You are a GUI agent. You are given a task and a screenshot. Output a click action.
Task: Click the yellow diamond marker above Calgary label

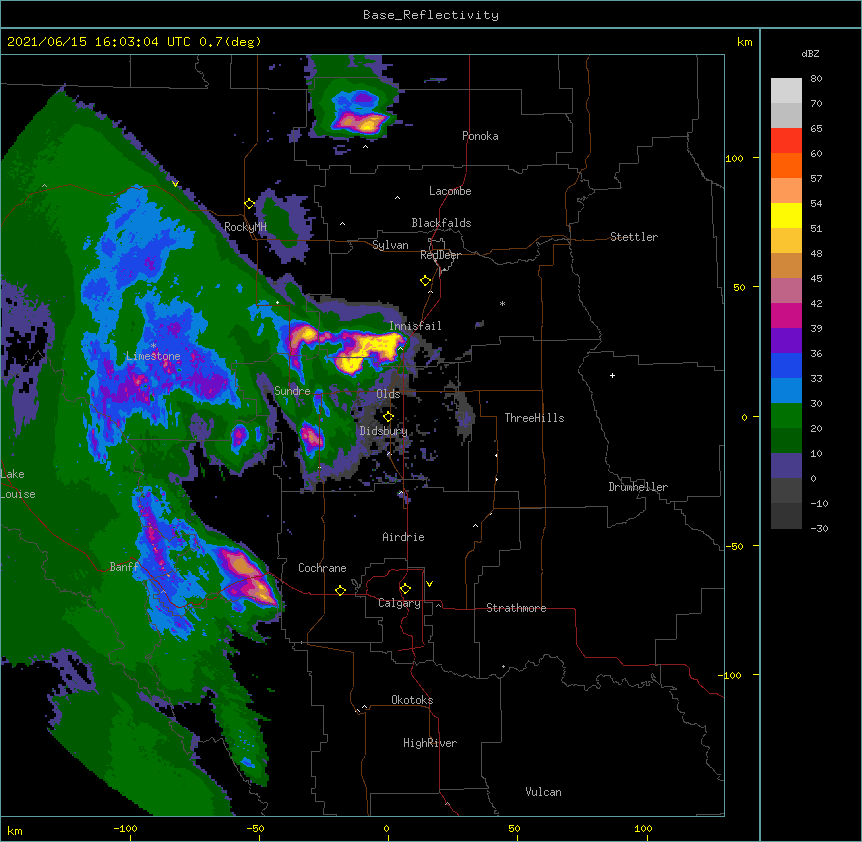pyautogui.click(x=405, y=589)
